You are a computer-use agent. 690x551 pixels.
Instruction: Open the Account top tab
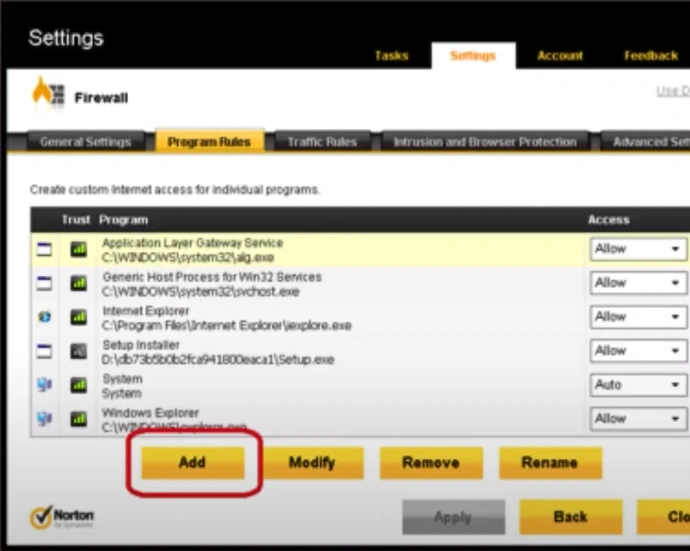560,56
